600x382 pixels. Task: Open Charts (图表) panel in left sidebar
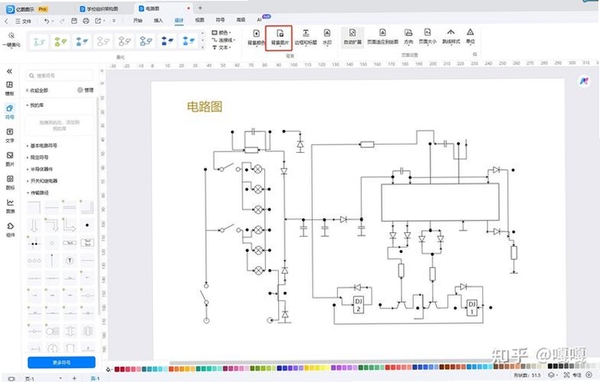pos(10,206)
